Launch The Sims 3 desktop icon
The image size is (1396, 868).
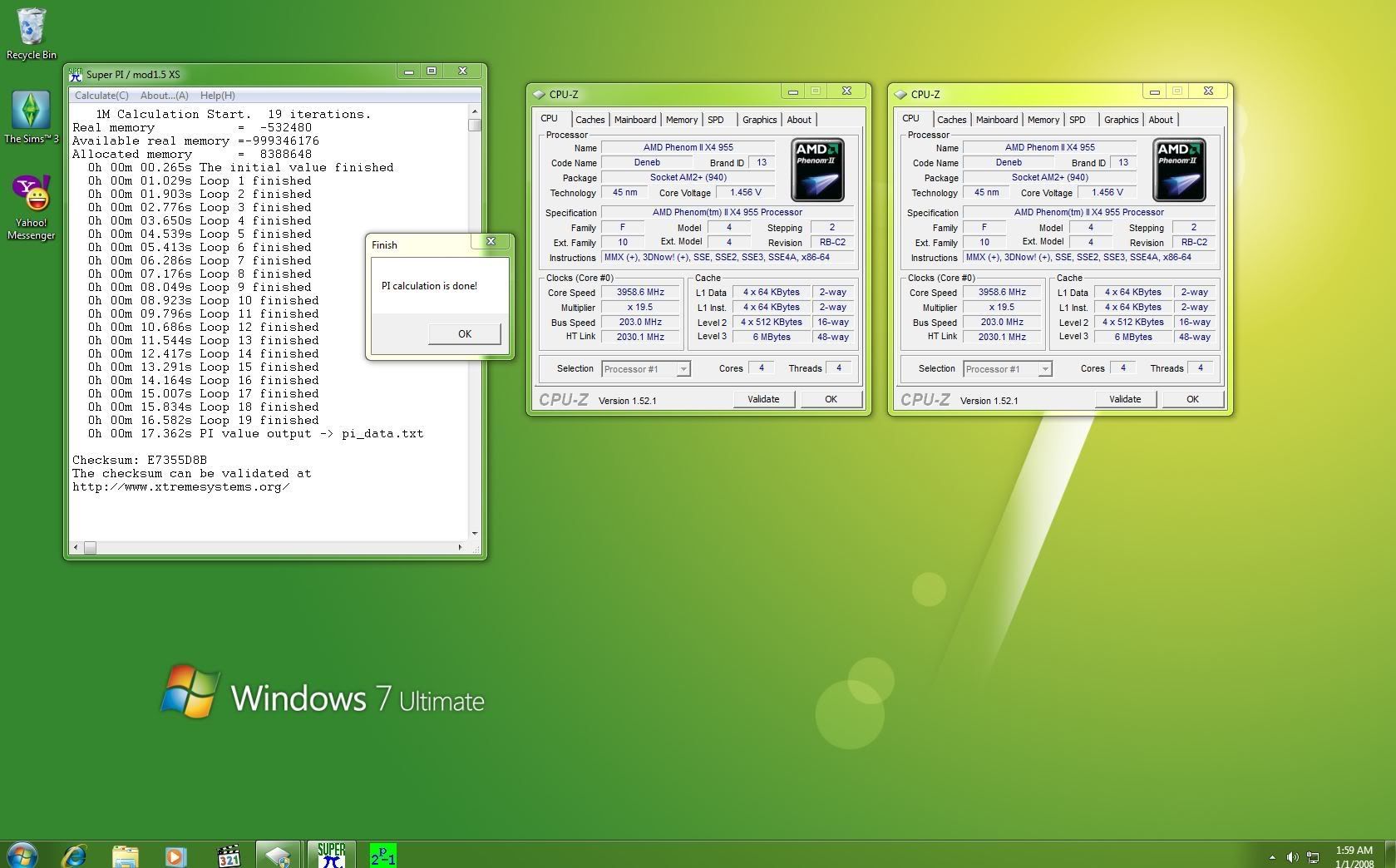coord(31,117)
